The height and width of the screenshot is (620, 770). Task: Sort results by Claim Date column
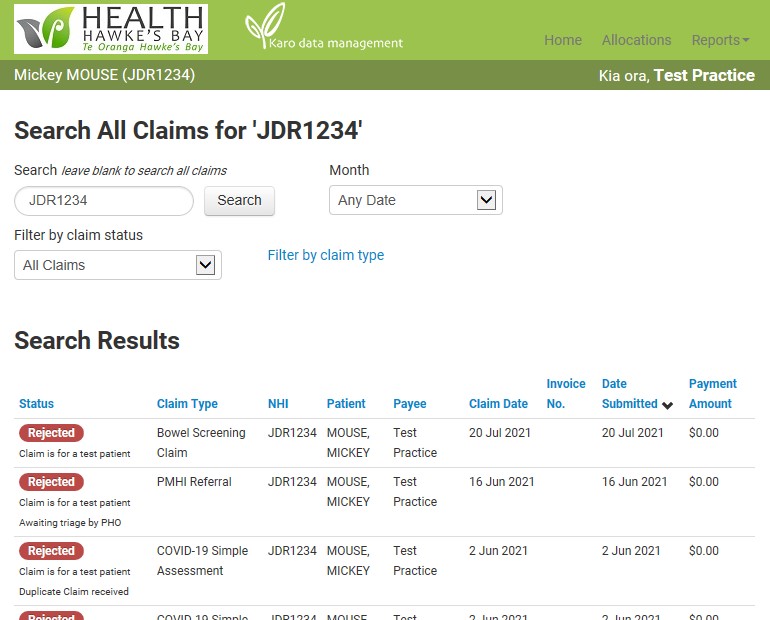point(498,404)
